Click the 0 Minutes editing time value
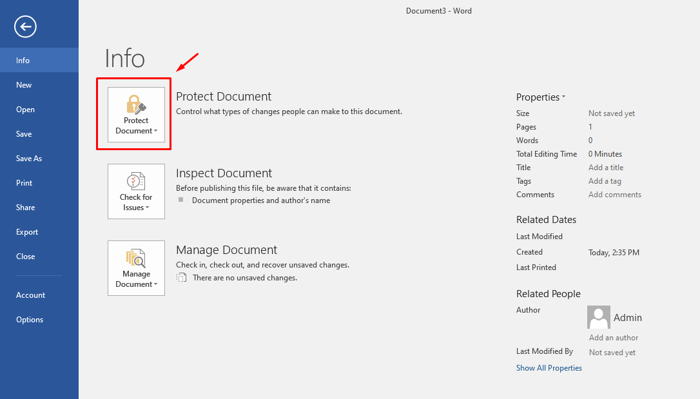This screenshot has height=399, width=700. coord(605,154)
